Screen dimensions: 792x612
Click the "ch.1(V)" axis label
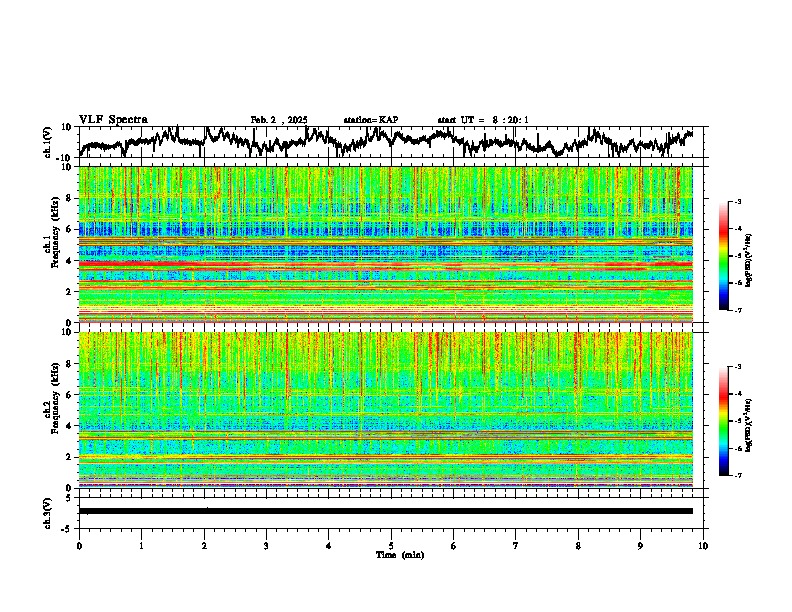pyautogui.click(x=48, y=142)
